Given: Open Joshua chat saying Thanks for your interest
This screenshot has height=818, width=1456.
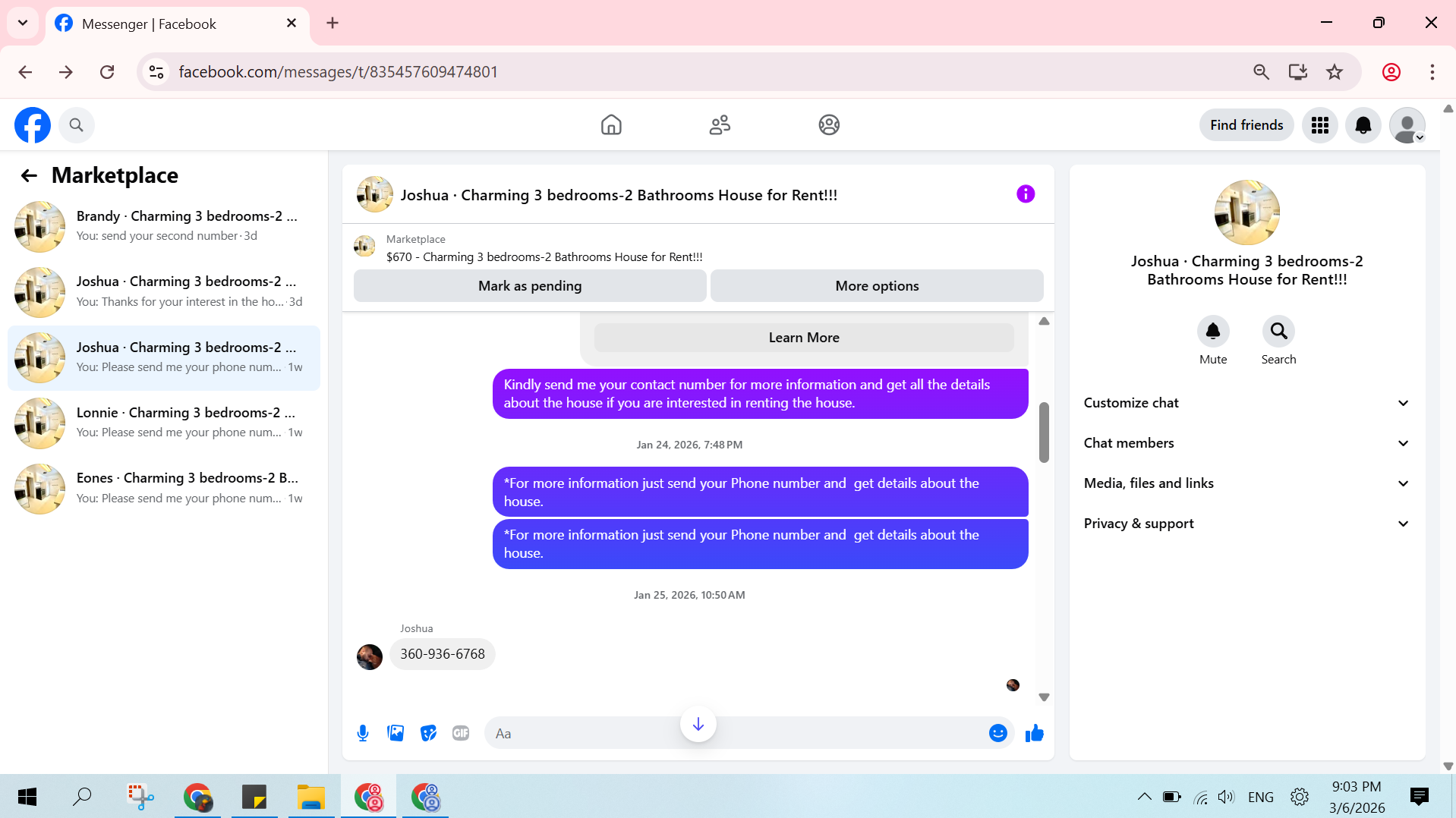Looking at the screenshot, I should [163, 291].
